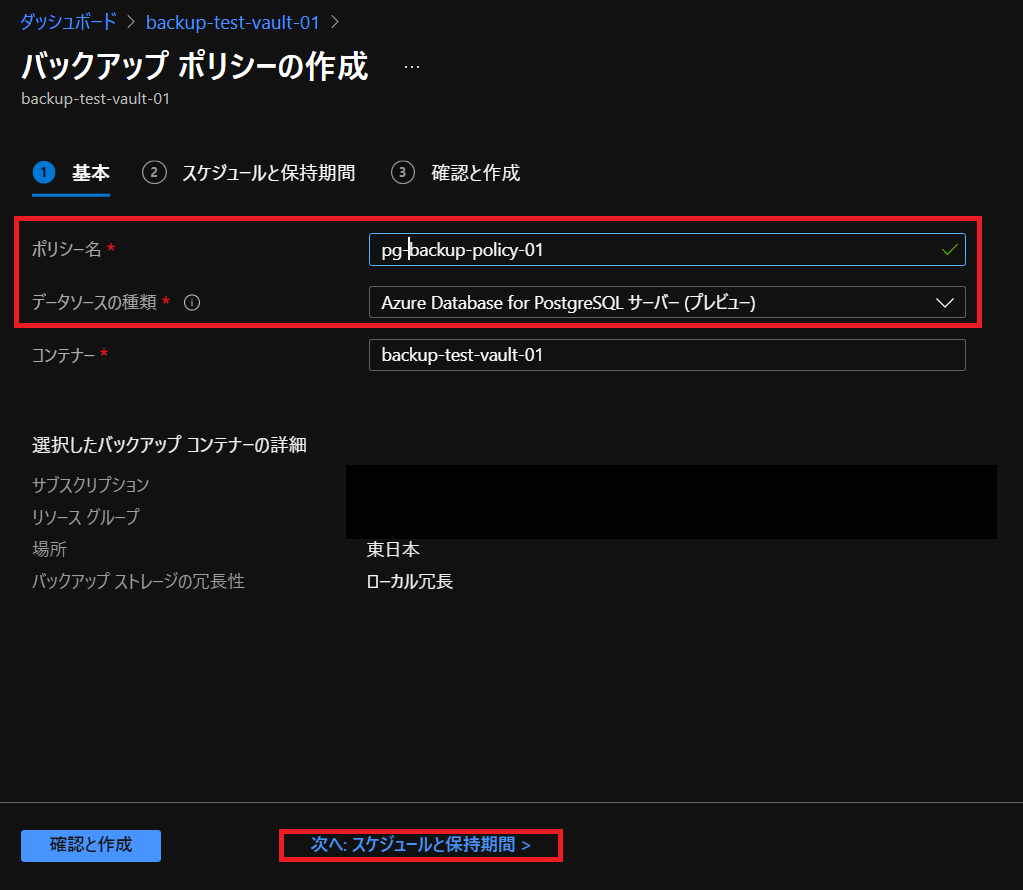Click the 場所 label
This screenshot has height=890, width=1023.
[50, 549]
